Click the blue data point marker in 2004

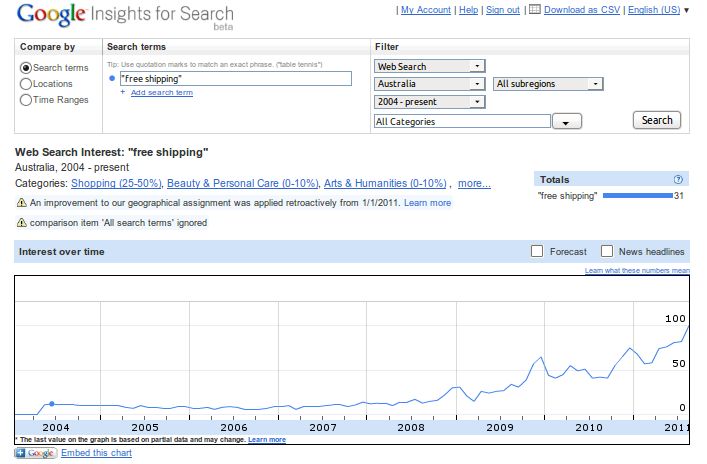52,404
